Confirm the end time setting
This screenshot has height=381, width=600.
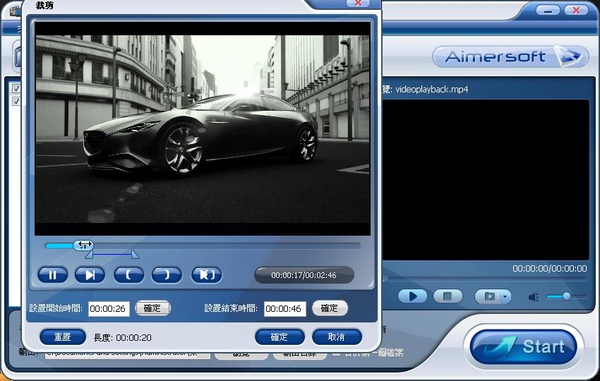pyautogui.click(x=330, y=308)
